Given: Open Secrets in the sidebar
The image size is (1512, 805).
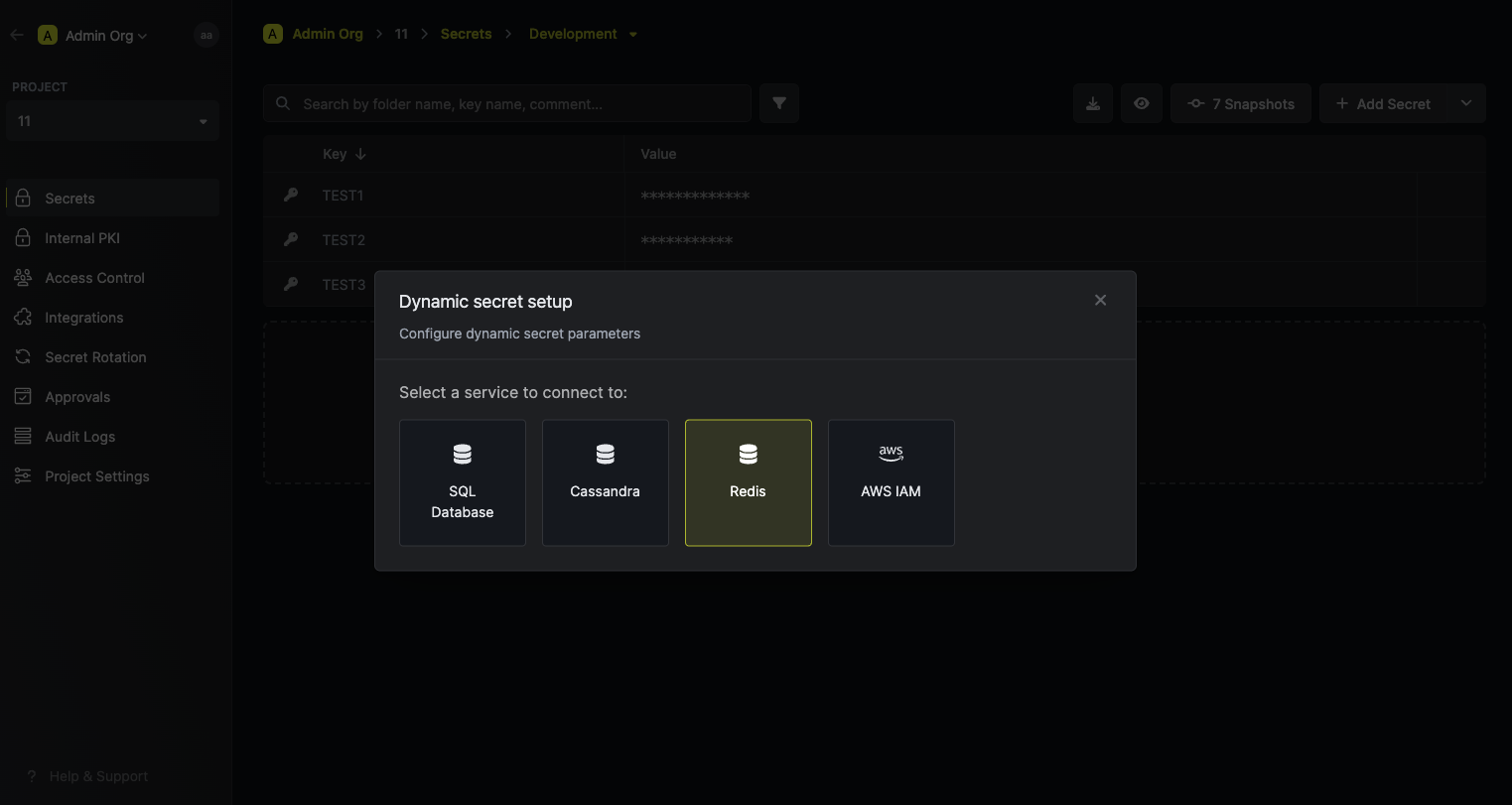Looking at the screenshot, I should tap(112, 199).
